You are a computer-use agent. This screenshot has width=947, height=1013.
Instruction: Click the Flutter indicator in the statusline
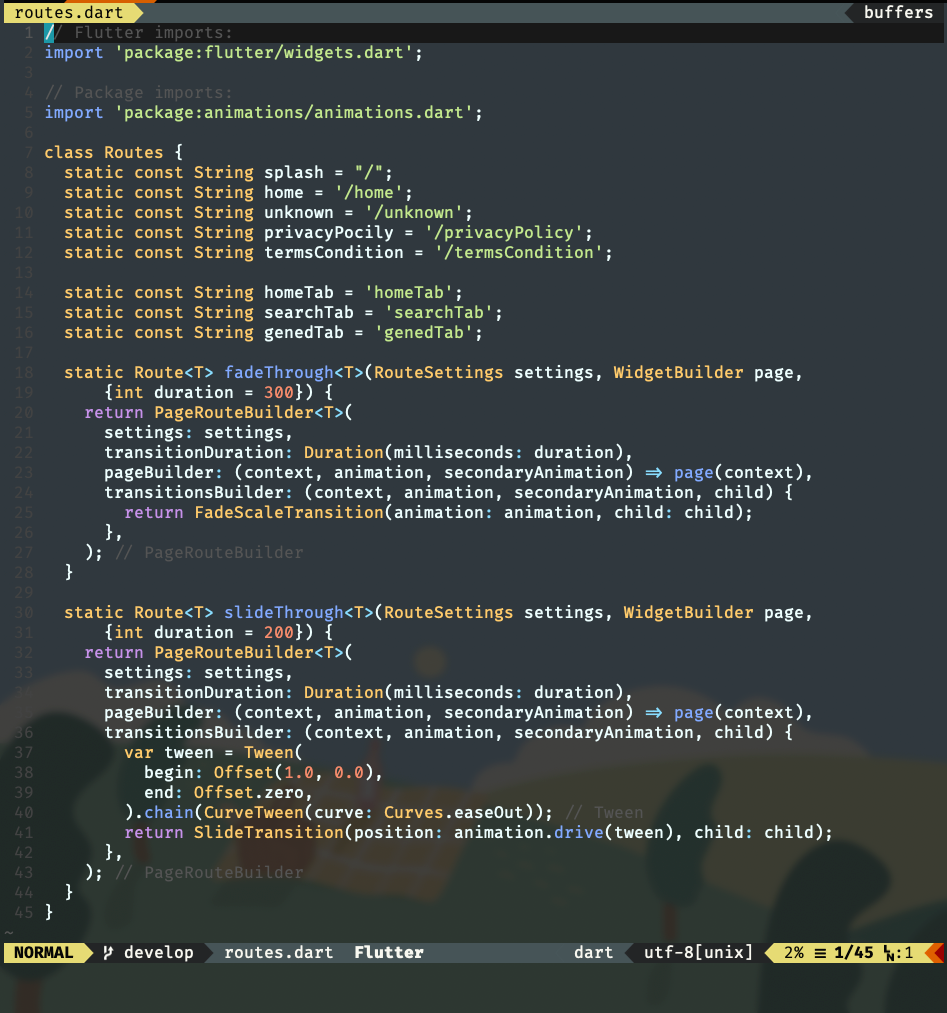[x=388, y=952]
